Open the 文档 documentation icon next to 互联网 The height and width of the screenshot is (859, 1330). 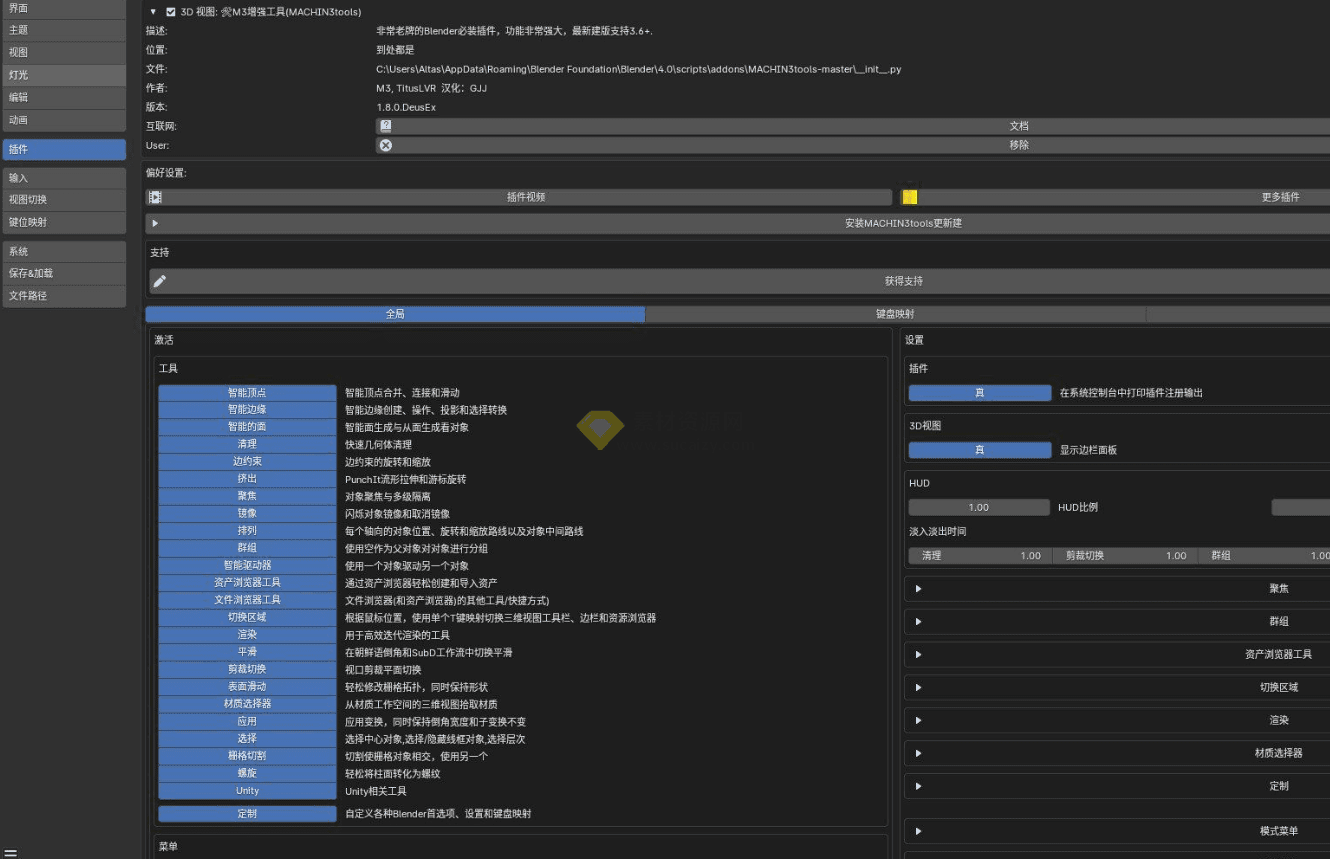click(x=386, y=126)
